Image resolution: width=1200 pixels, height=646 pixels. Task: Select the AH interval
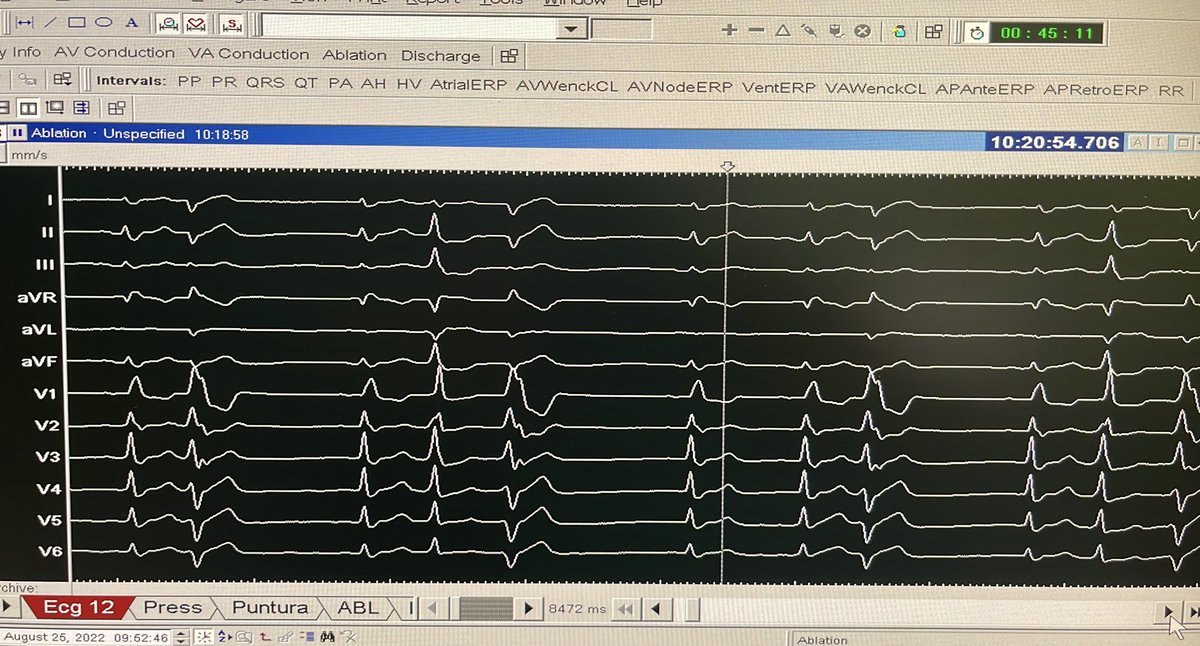374,84
